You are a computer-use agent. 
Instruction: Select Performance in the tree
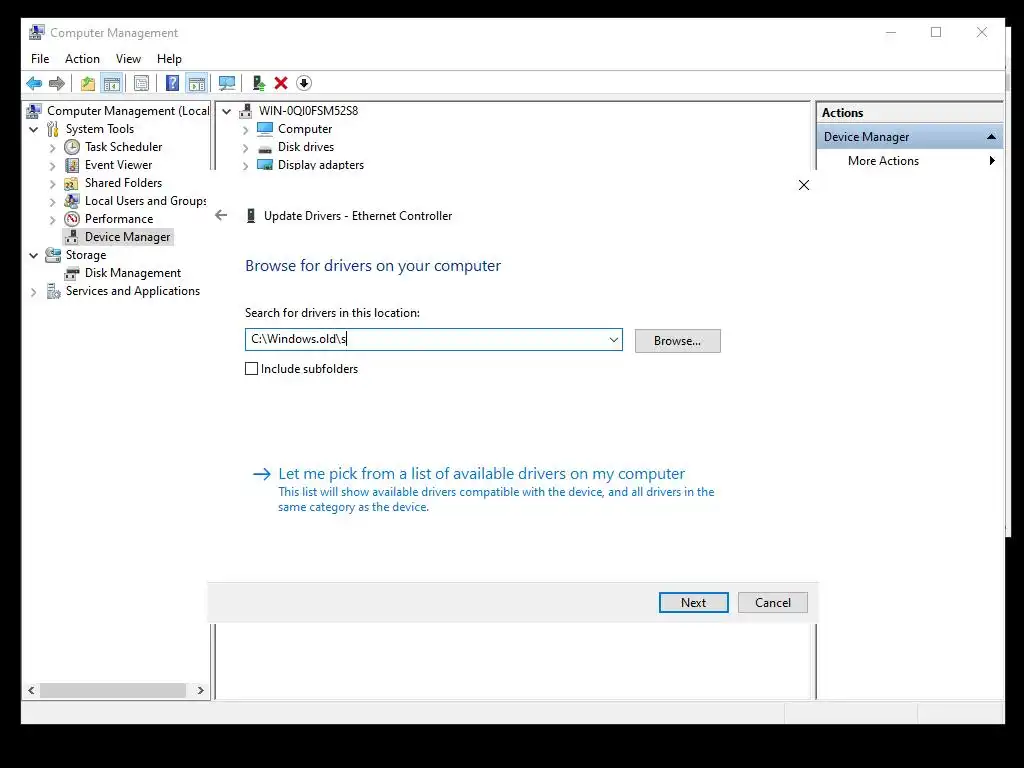point(119,219)
